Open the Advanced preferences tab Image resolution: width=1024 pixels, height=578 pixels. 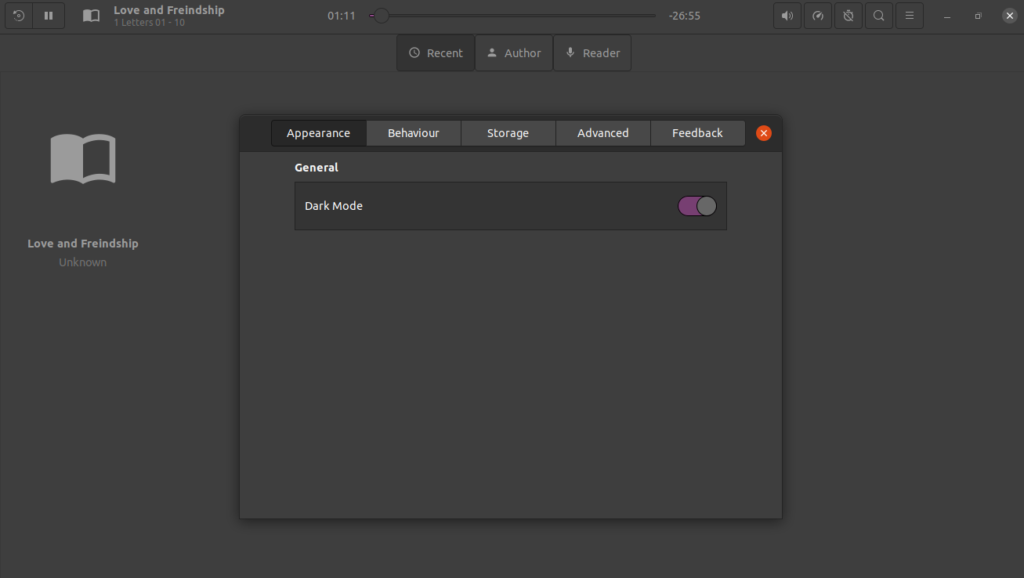tap(603, 133)
